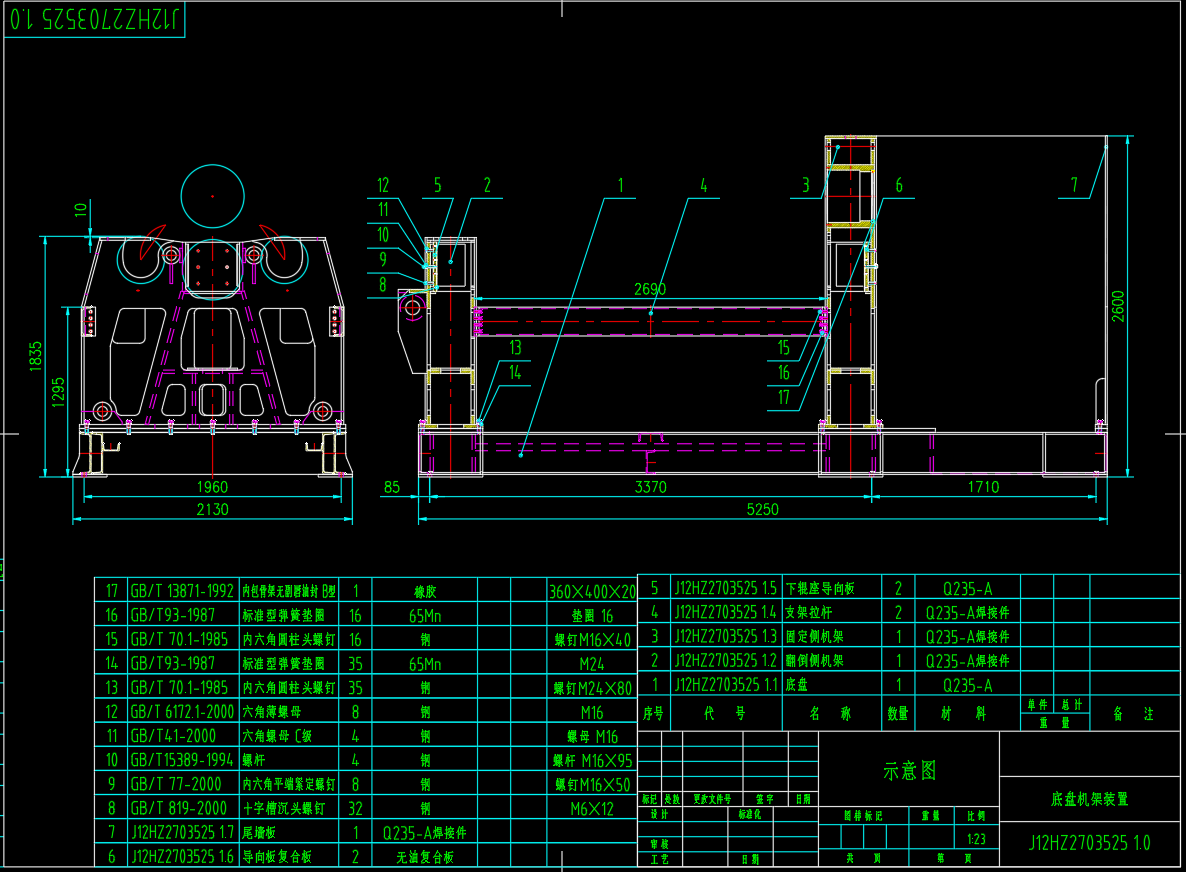
Task: Click the 360X400X20 spec cell
Action: 592,591
